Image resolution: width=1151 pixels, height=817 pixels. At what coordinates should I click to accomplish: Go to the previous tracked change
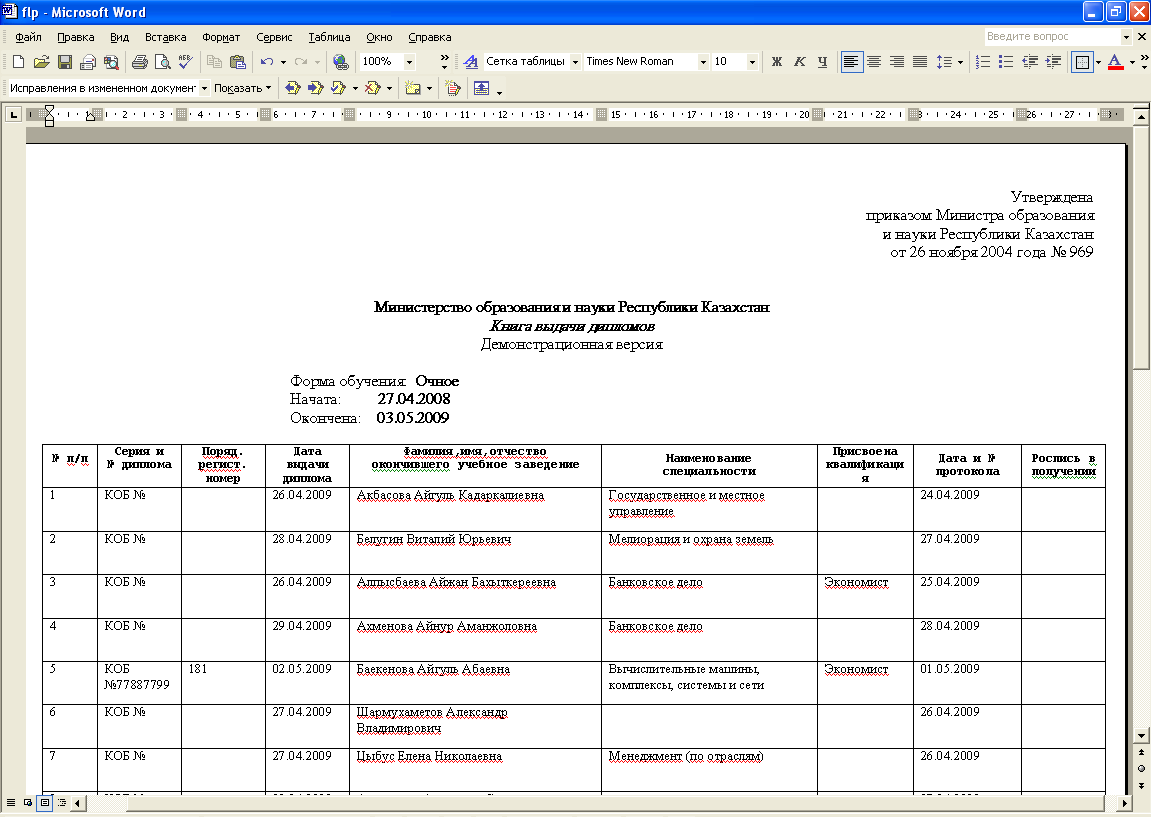(293, 89)
